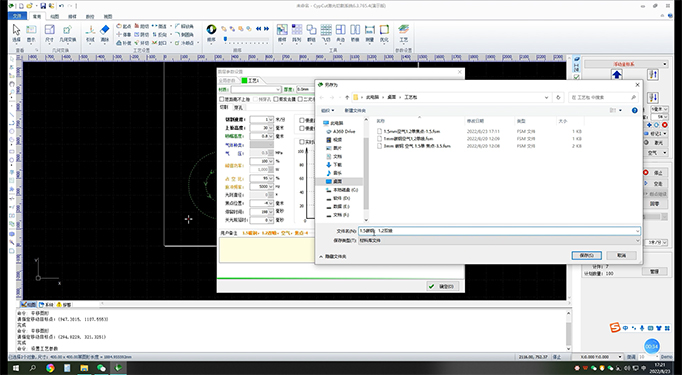The width and height of the screenshot is (682, 375).
Task: Switch to the green layer tab in parameter dialog
Action: pyautogui.click(x=250, y=80)
